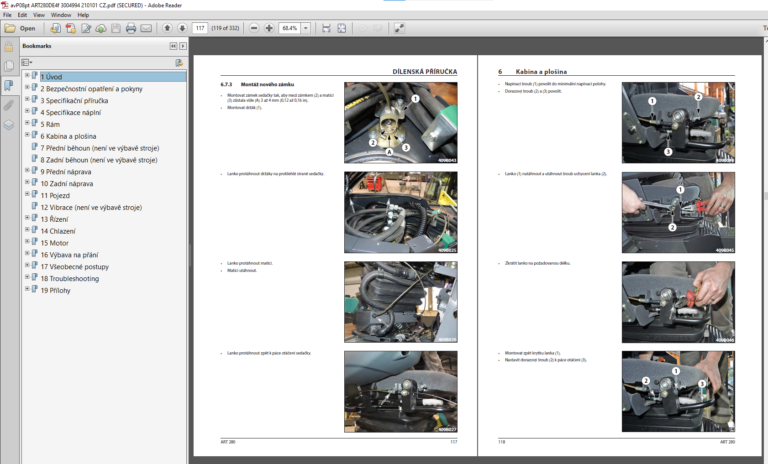Open the View menu
The image size is (768, 464).
[x=39, y=15]
